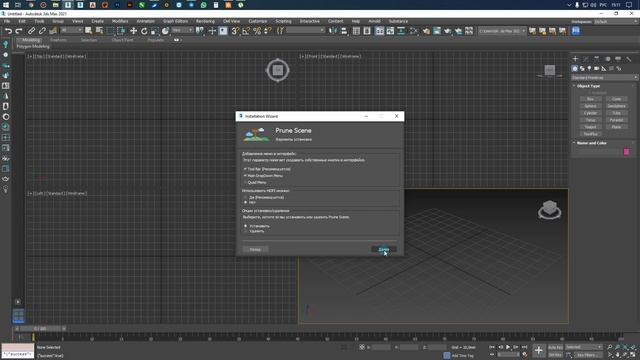
Task: Click the Box primitive button
Action: pyautogui.click(x=591, y=99)
